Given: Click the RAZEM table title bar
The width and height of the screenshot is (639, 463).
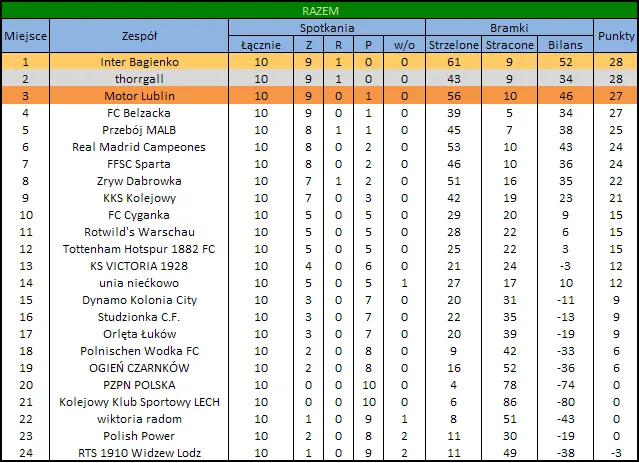Looking at the screenshot, I should pyautogui.click(x=319, y=10).
